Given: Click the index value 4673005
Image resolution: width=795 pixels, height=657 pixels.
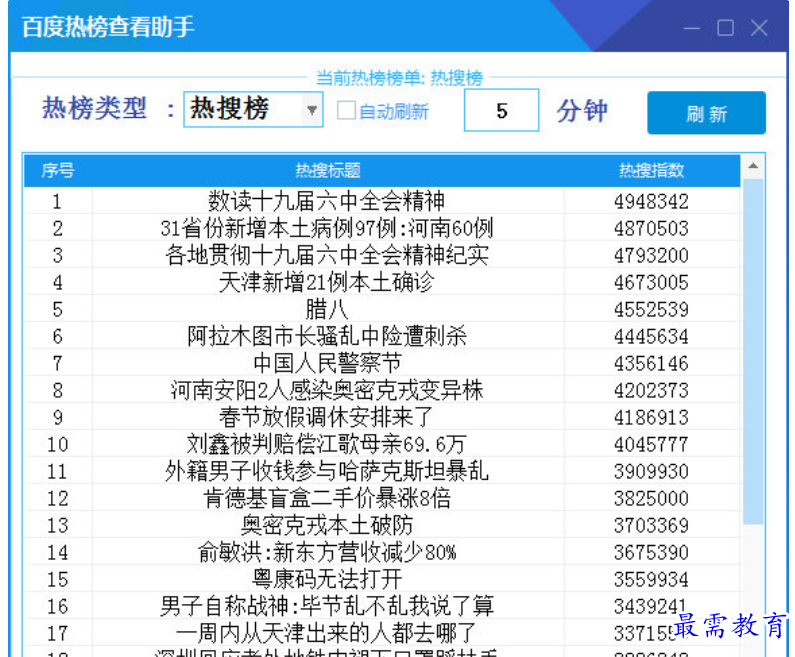Looking at the screenshot, I should 652,282.
